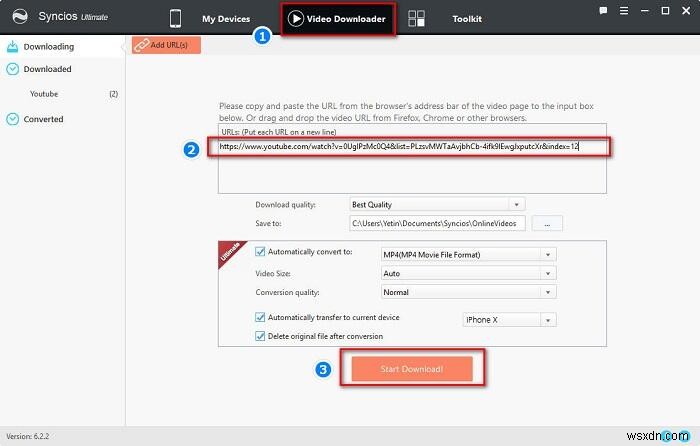700x446 pixels.
Task: Uncheck Automatically transfer to current device
Action: pyautogui.click(x=260, y=317)
